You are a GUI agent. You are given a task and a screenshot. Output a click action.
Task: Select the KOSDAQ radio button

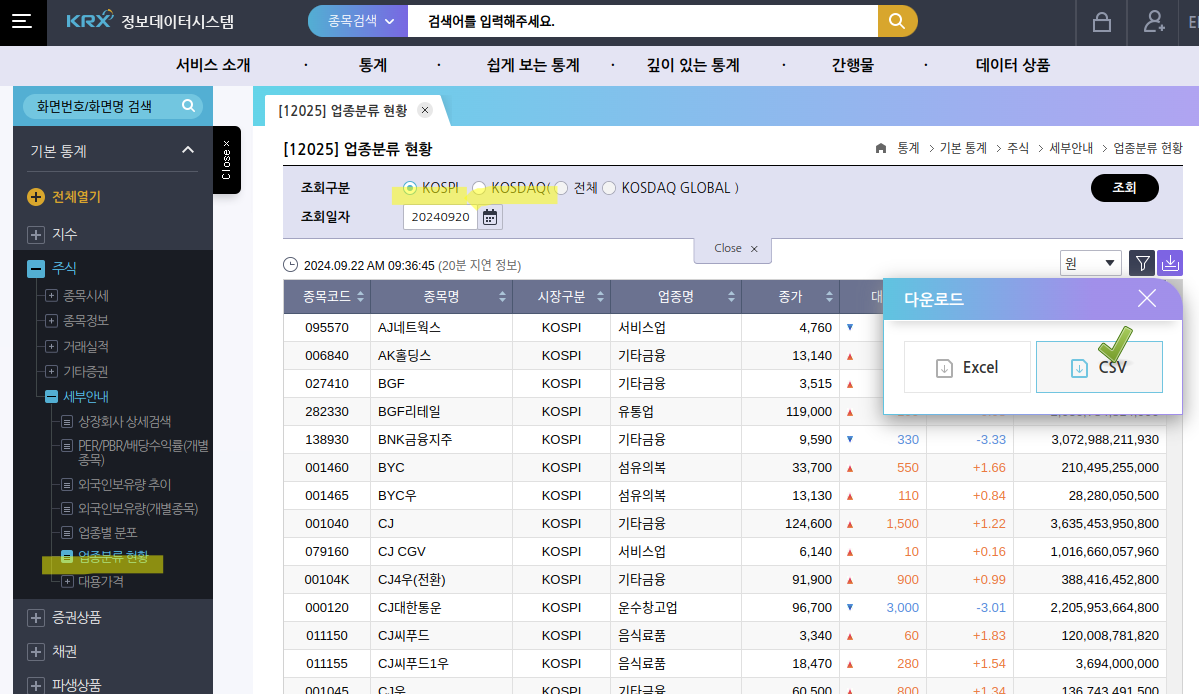(479, 188)
